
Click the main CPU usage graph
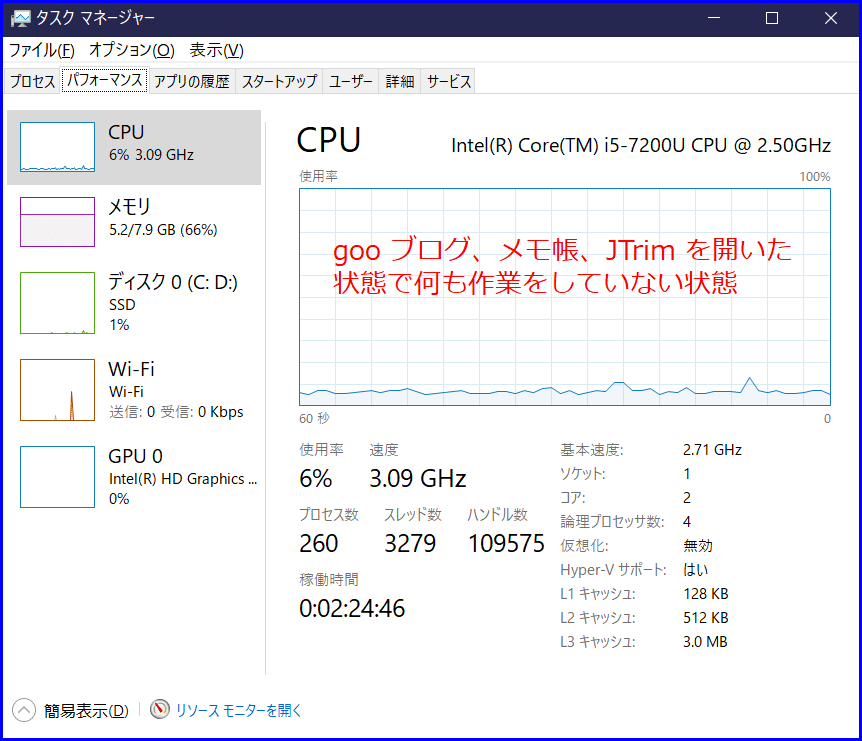[x=565, y=297]
